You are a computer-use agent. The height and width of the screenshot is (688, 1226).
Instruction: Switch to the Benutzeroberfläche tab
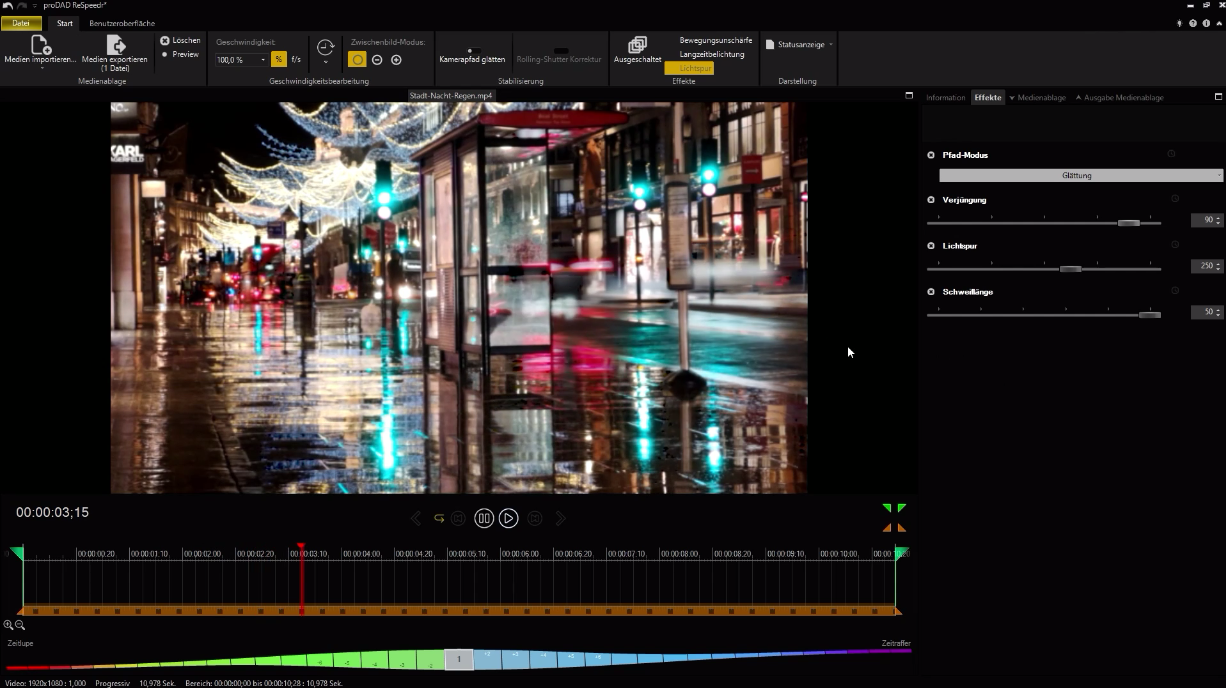[x=122, y=23]
